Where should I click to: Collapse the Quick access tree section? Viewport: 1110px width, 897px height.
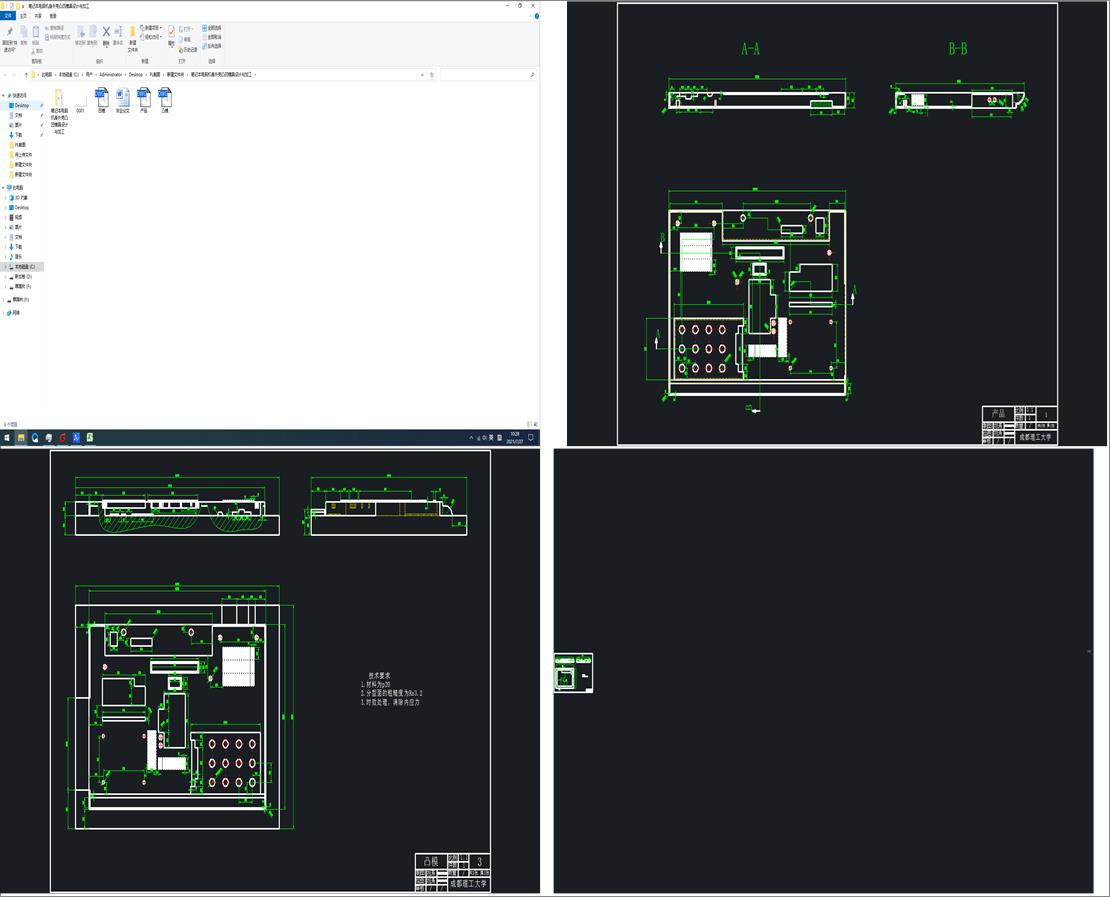(x=4, y=96)
